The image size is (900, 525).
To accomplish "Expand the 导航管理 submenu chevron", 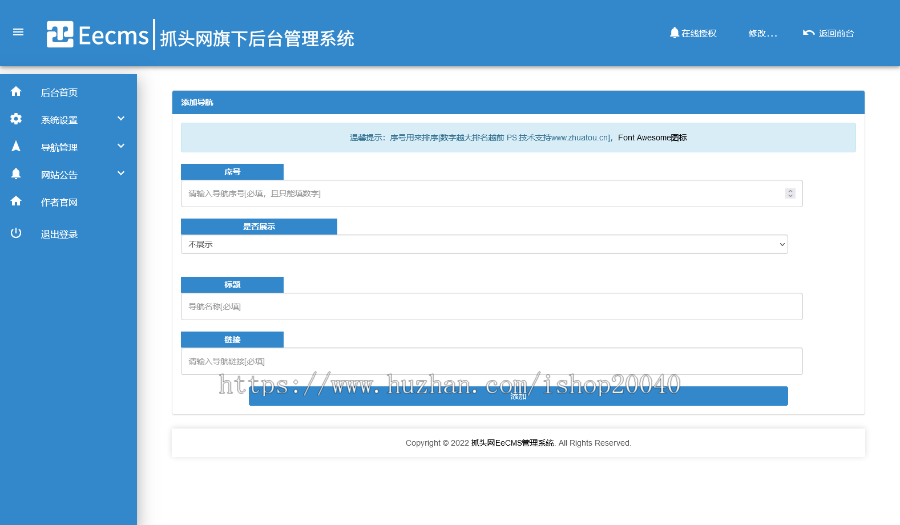I will pyautogui.click(x=121, y=146).
